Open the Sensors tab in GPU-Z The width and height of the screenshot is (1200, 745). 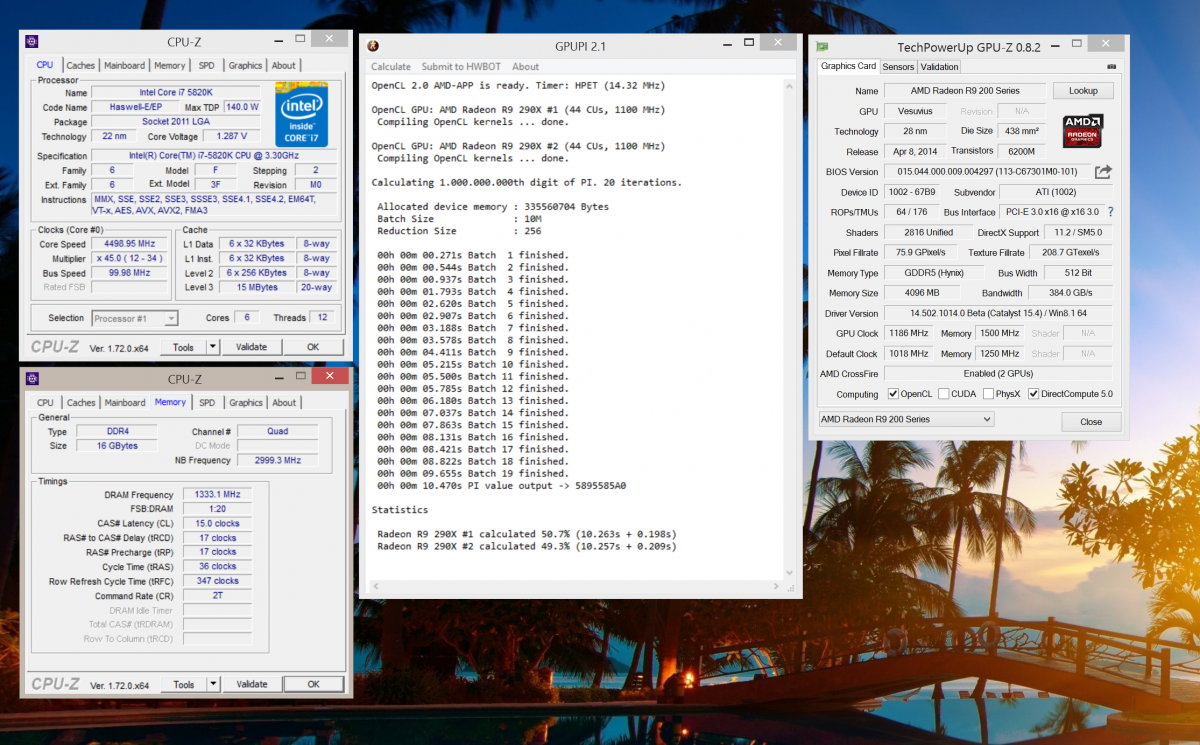(x=898, y=67)
